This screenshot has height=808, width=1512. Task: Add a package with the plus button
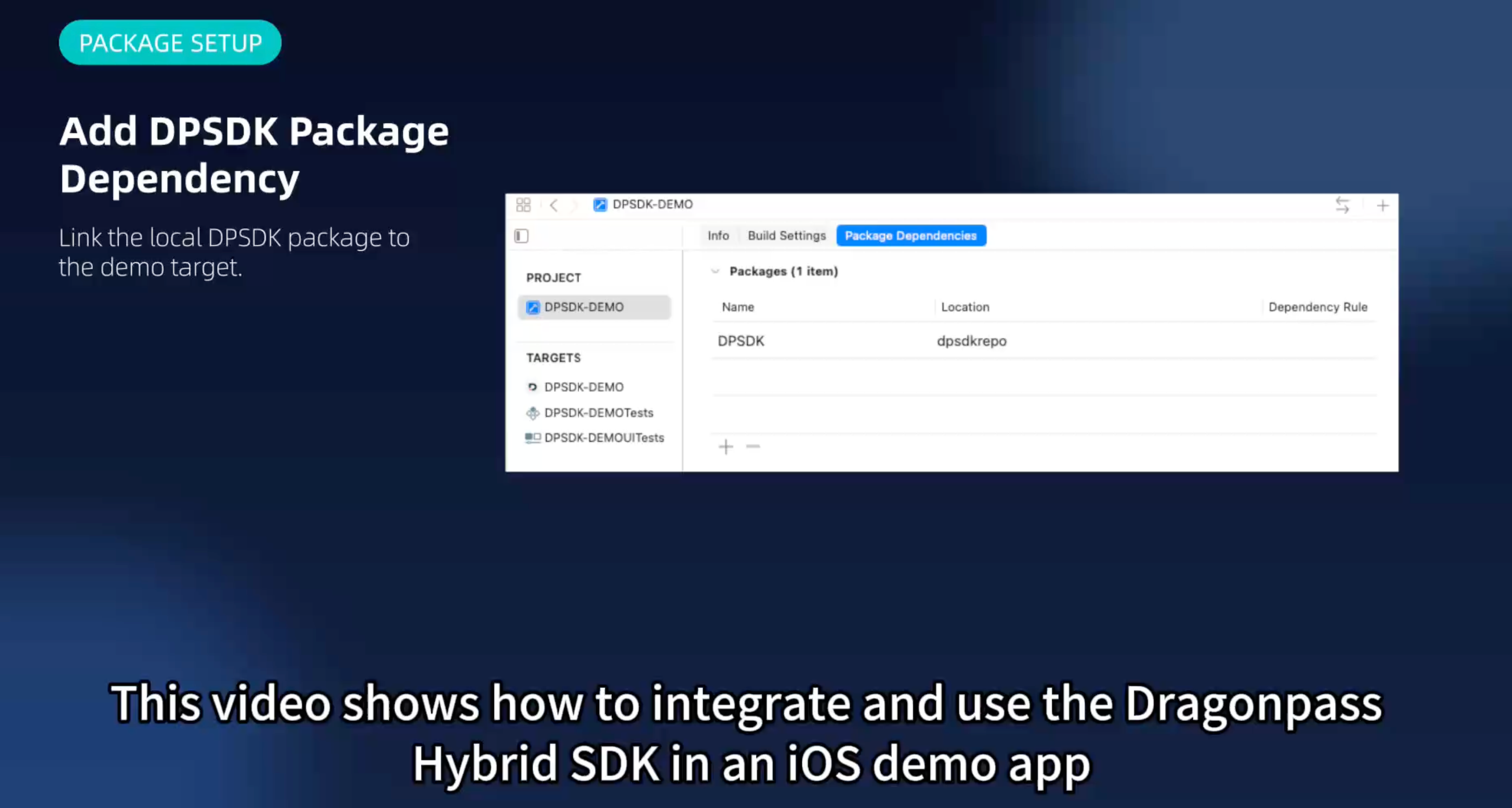click(x=725, y=447)
